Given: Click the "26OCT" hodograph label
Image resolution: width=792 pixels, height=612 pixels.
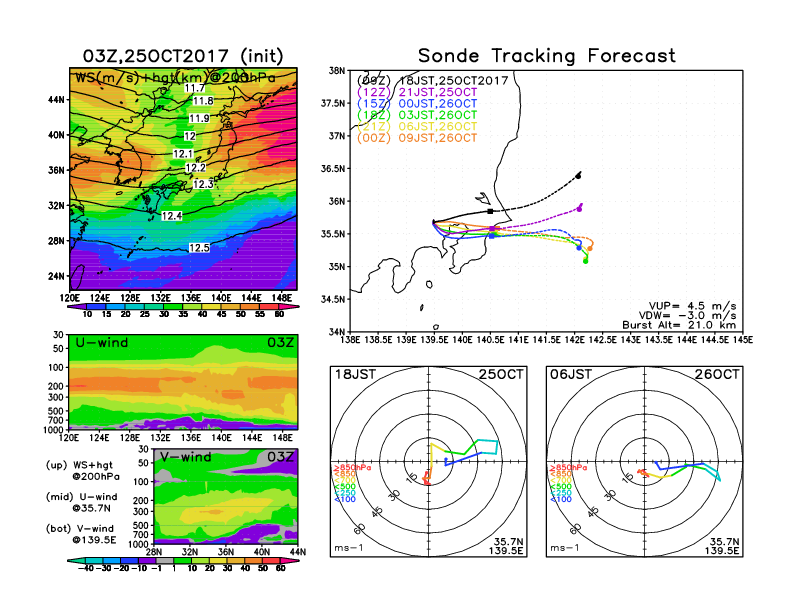Looking at the screenshot, I should [x=717, y=374].
